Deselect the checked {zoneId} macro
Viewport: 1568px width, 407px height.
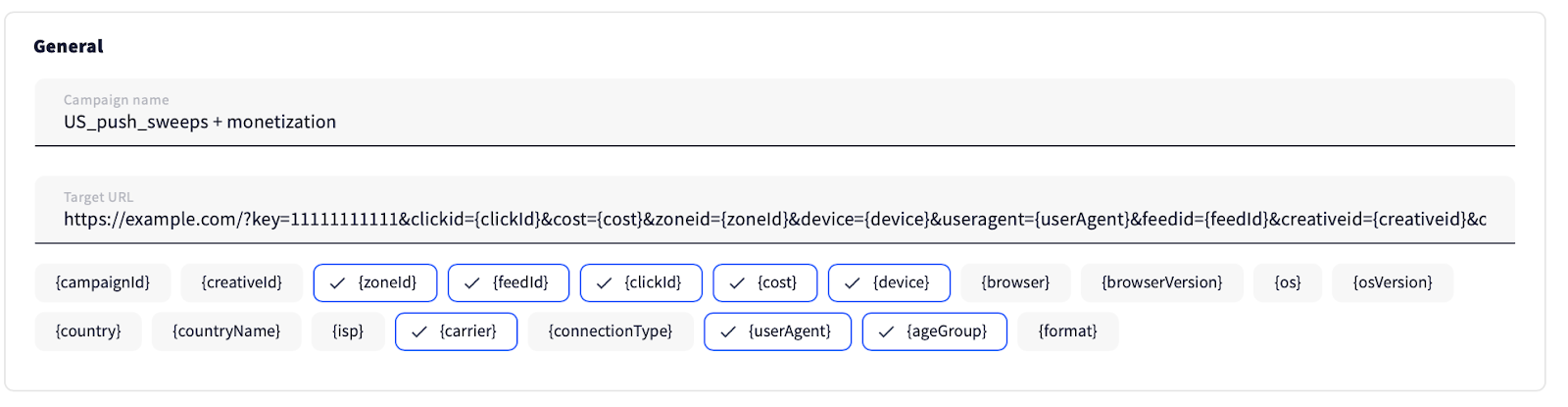point(375,282)
